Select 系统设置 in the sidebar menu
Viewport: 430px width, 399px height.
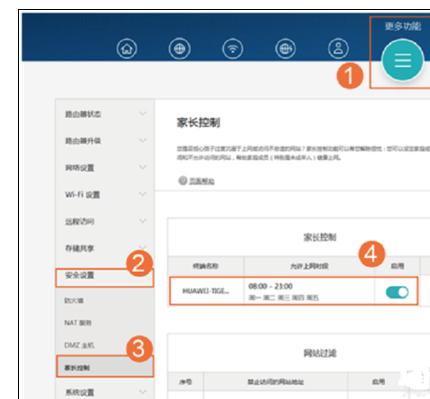[x=80, y=392]
